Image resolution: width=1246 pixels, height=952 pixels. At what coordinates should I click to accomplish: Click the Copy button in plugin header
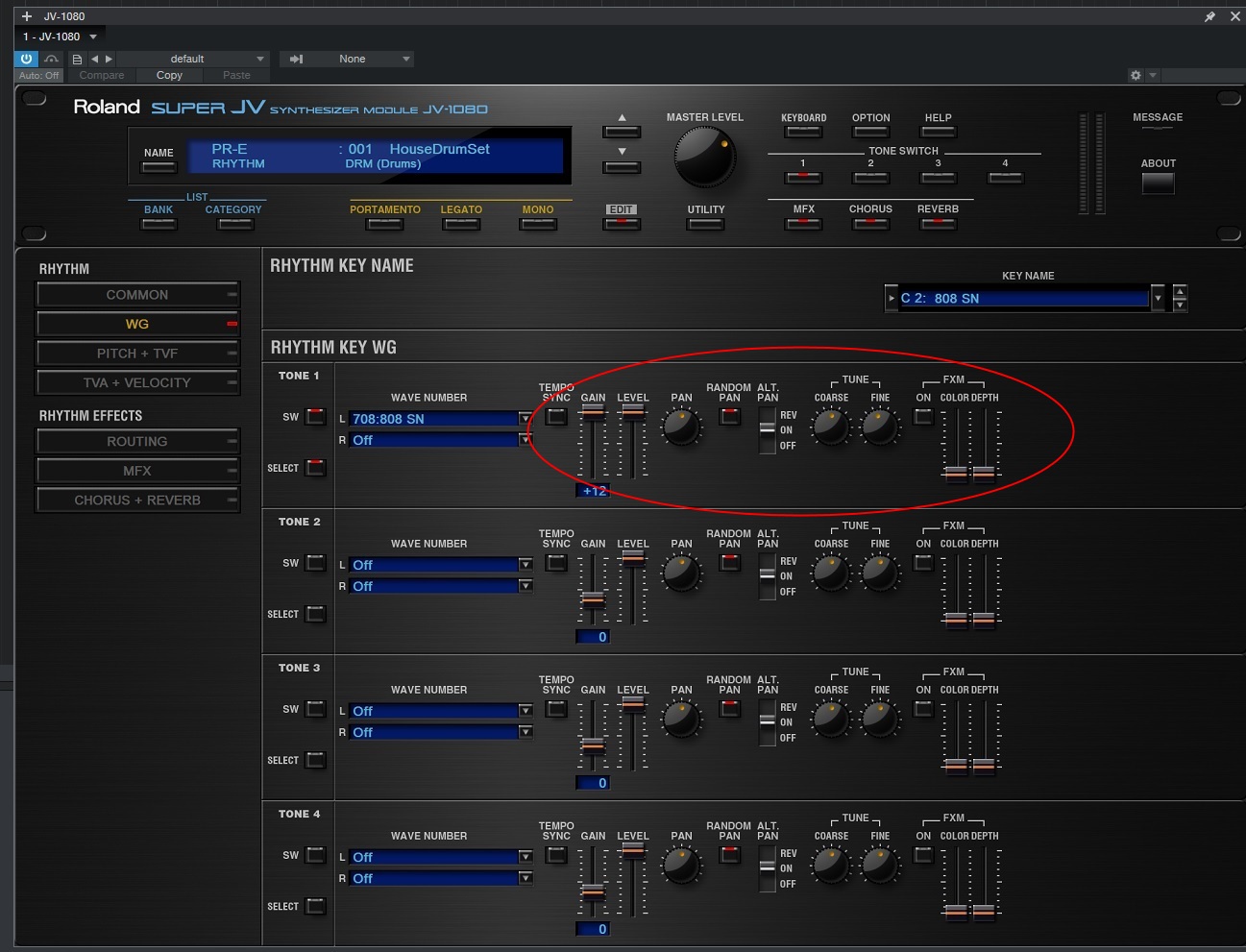169,75
